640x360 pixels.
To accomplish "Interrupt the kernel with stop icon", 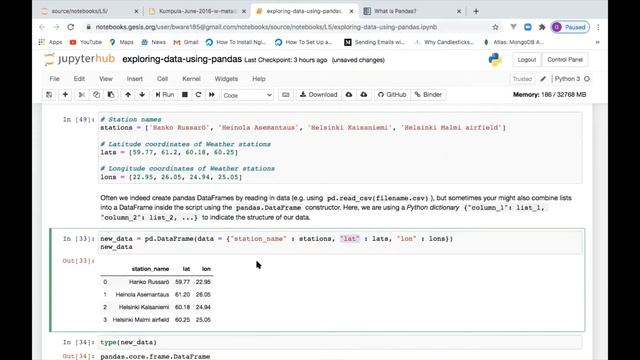I will pyautogui.click(x=185, y=95).
